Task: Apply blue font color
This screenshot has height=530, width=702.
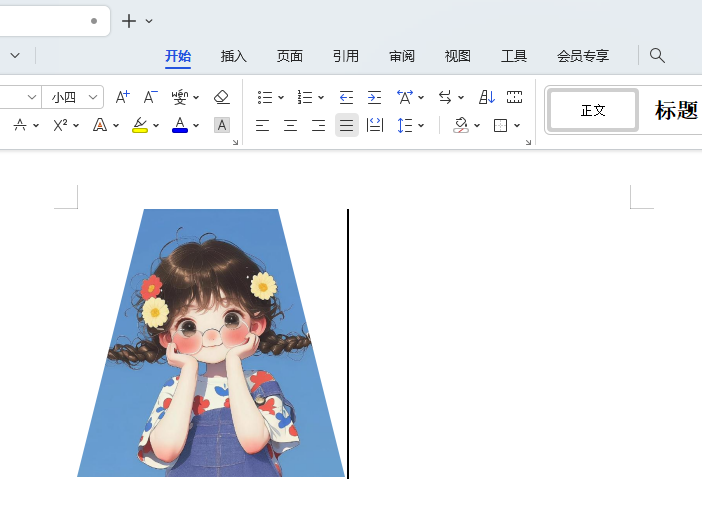Action: pyautogui.click(x=180, y=125)
